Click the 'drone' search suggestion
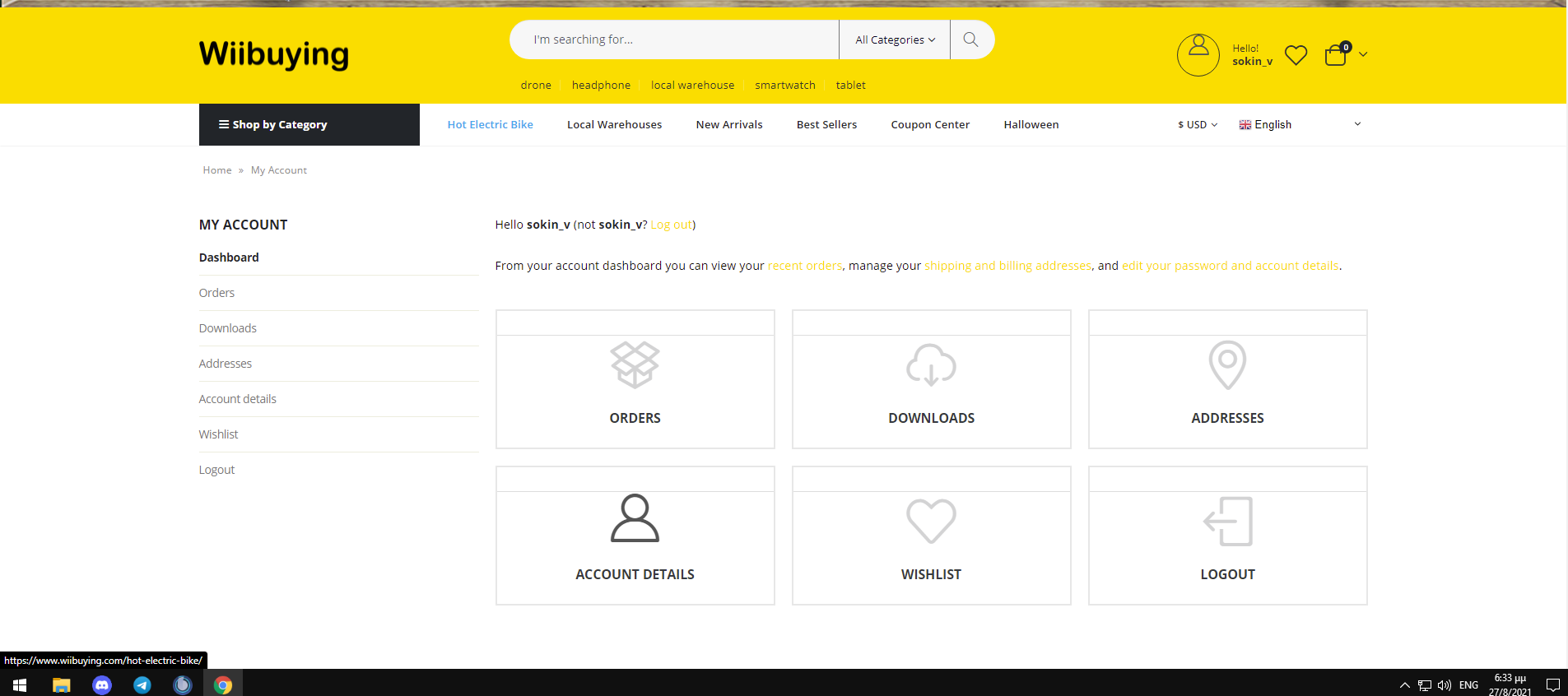 coord(536,85)
